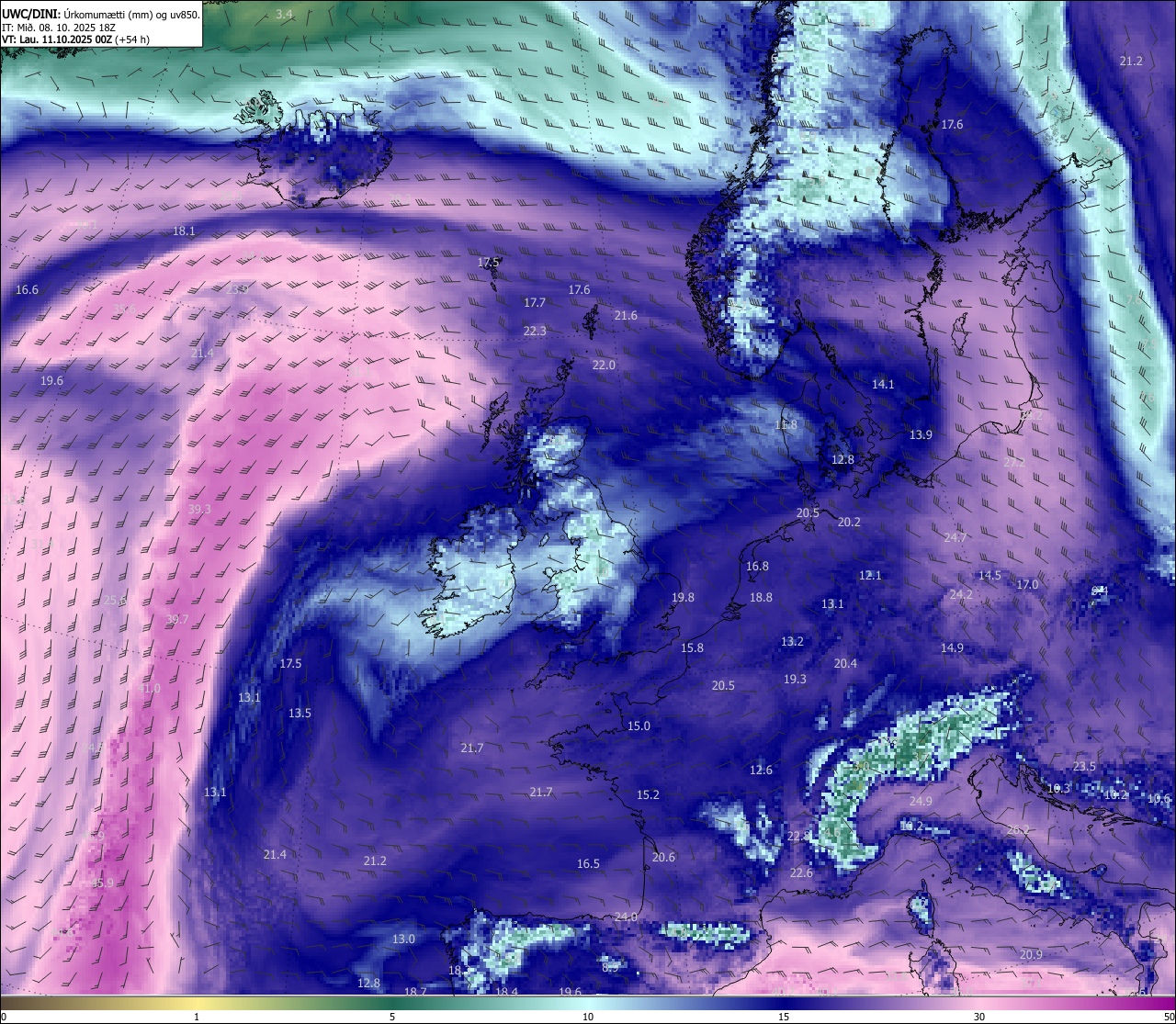Screen dimensions: 1176x1024
Task: Click the map value 19.8
Action: tap(683, 598)
